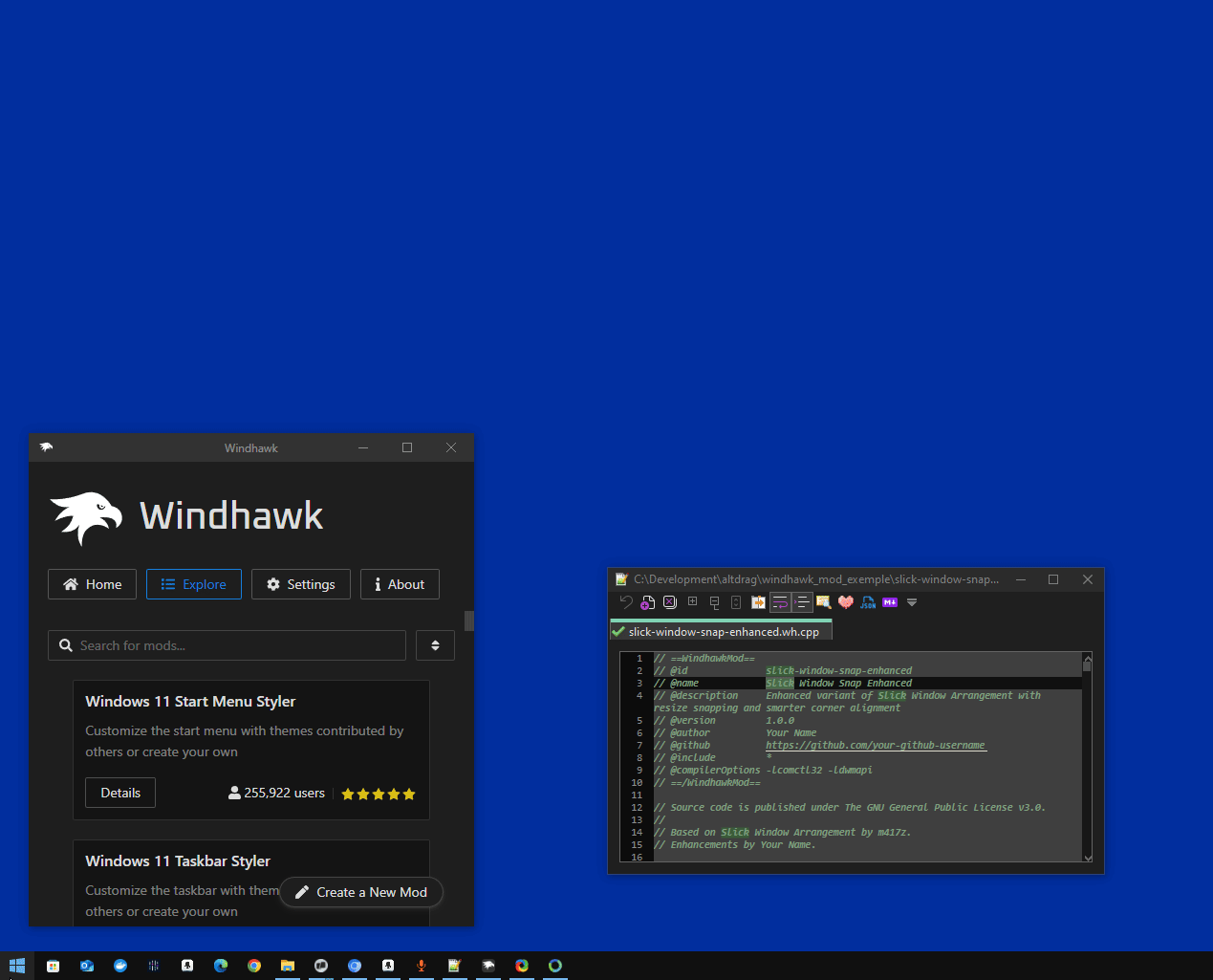The image size is (1213, 980).
Task: Open File Explorer from taskbar
Action: click(x=288, y=966)
